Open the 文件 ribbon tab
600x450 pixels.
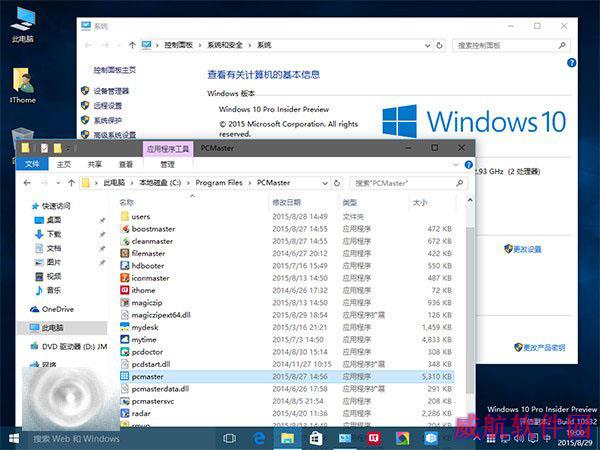tap(32, 164)
